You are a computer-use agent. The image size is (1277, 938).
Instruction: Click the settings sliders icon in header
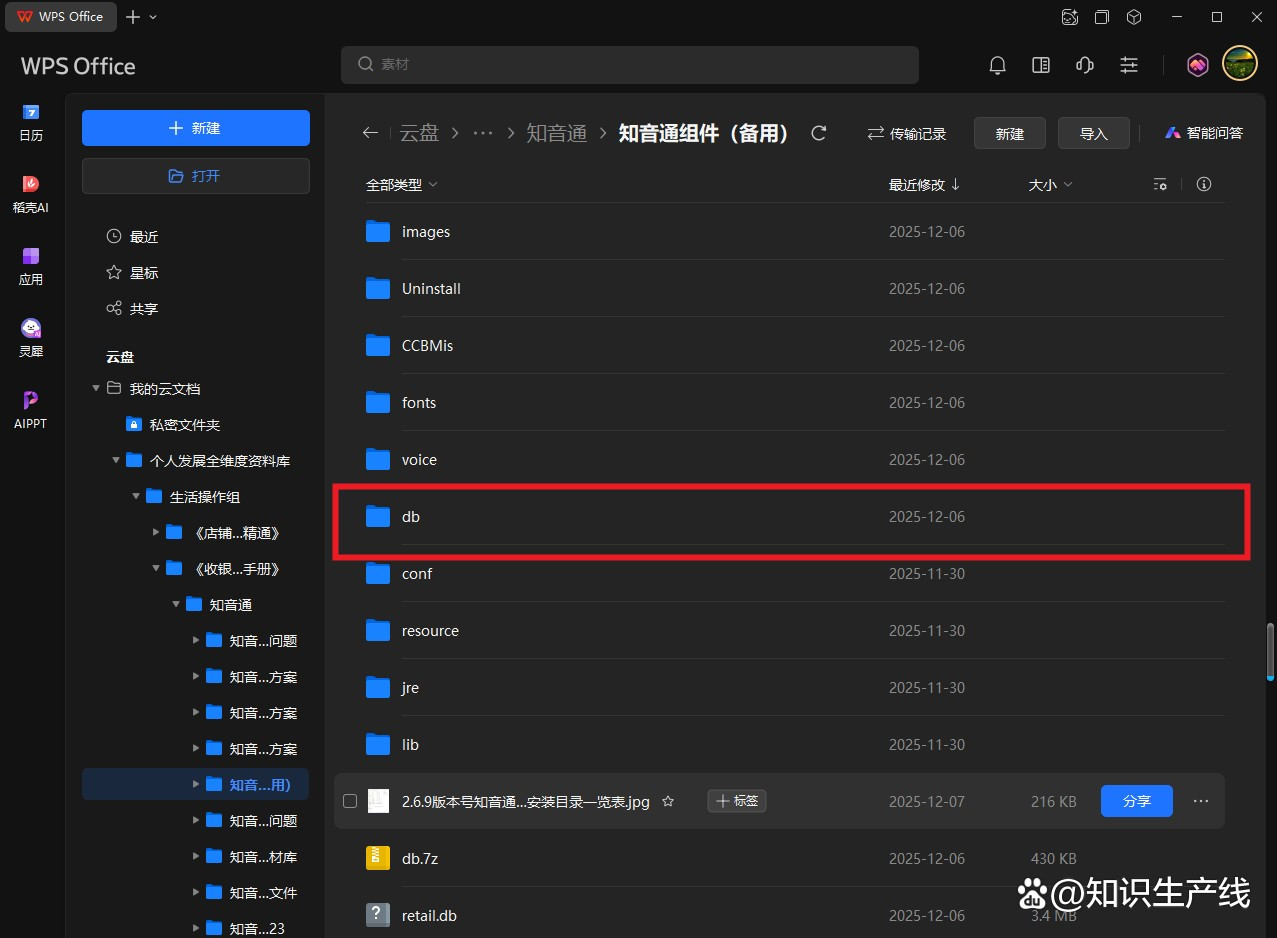click(1129, 65)
